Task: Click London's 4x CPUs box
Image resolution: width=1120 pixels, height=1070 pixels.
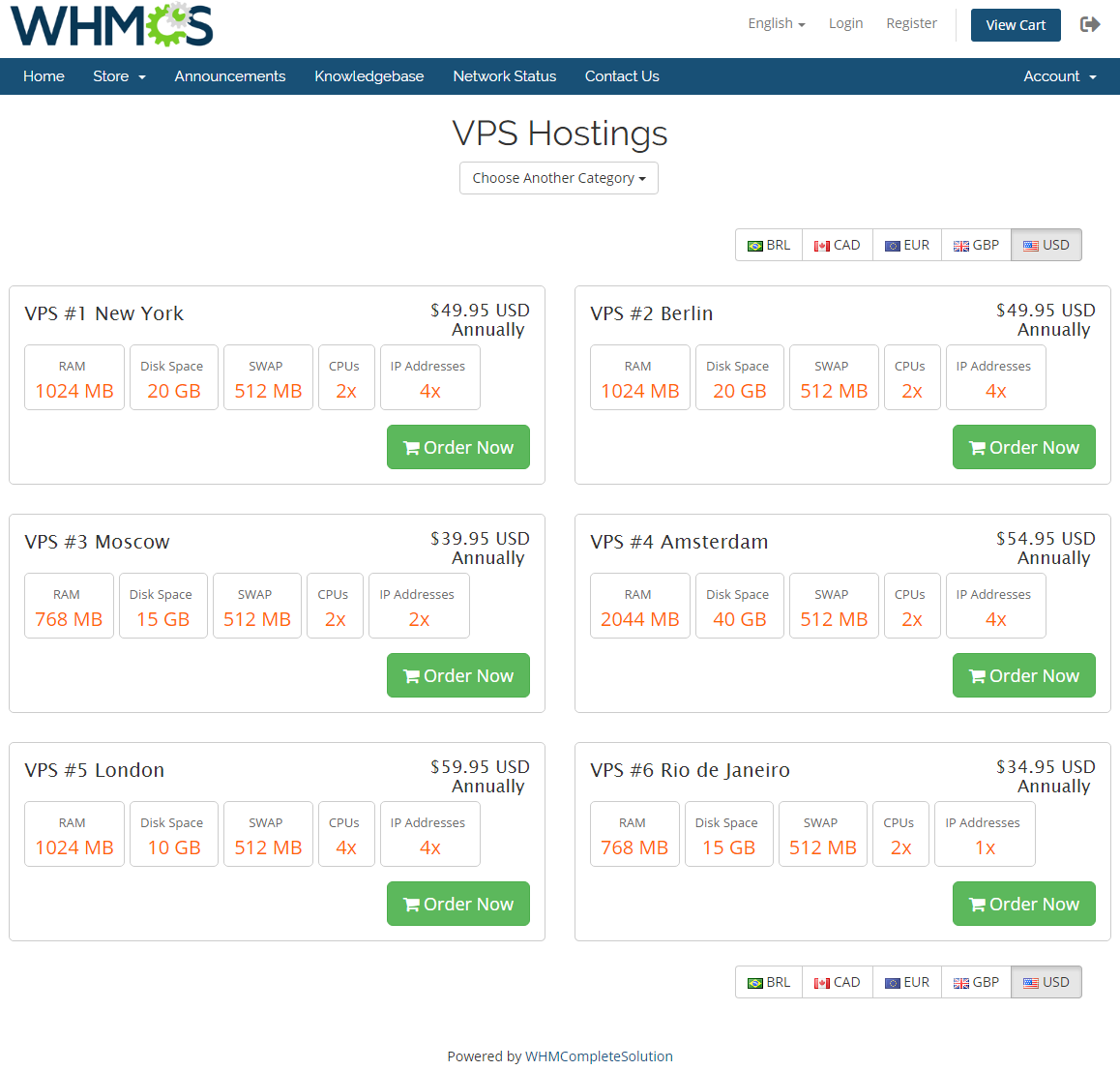Action: 346,834
